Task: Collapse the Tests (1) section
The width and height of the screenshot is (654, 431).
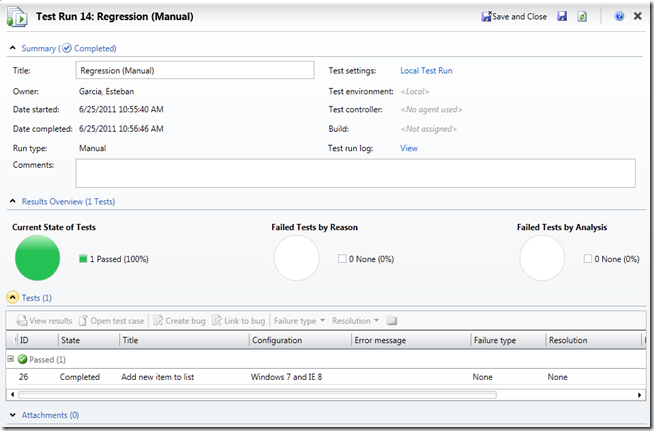Action: point(13,297)
